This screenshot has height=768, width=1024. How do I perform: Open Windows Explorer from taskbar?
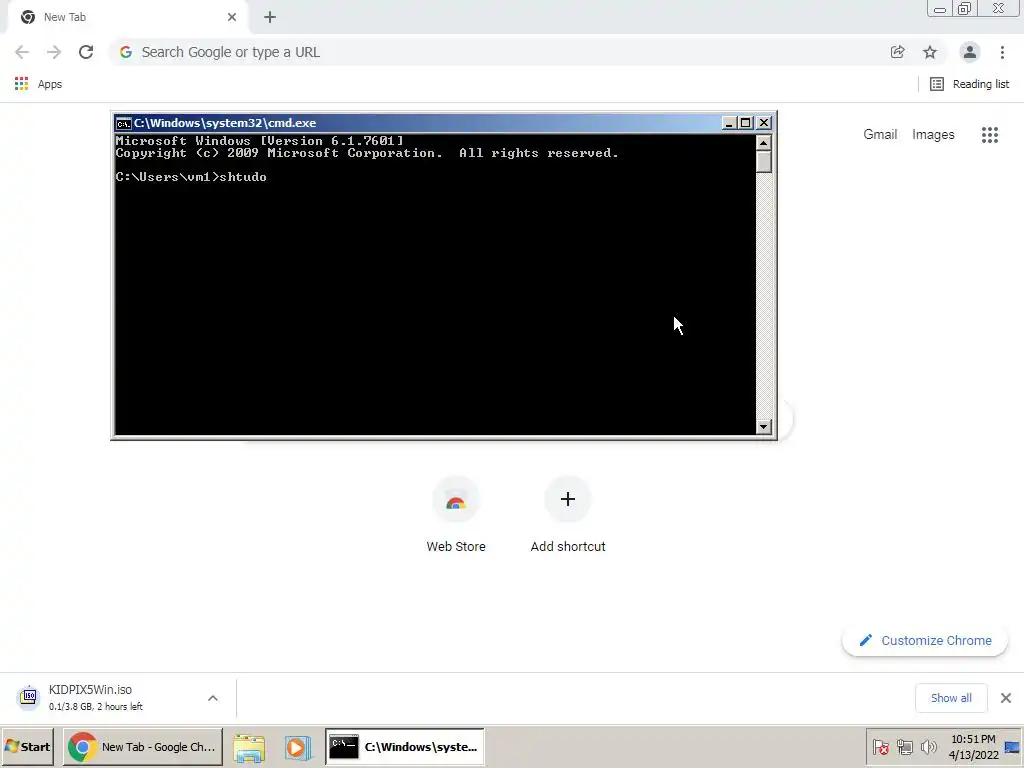(249, 747)
